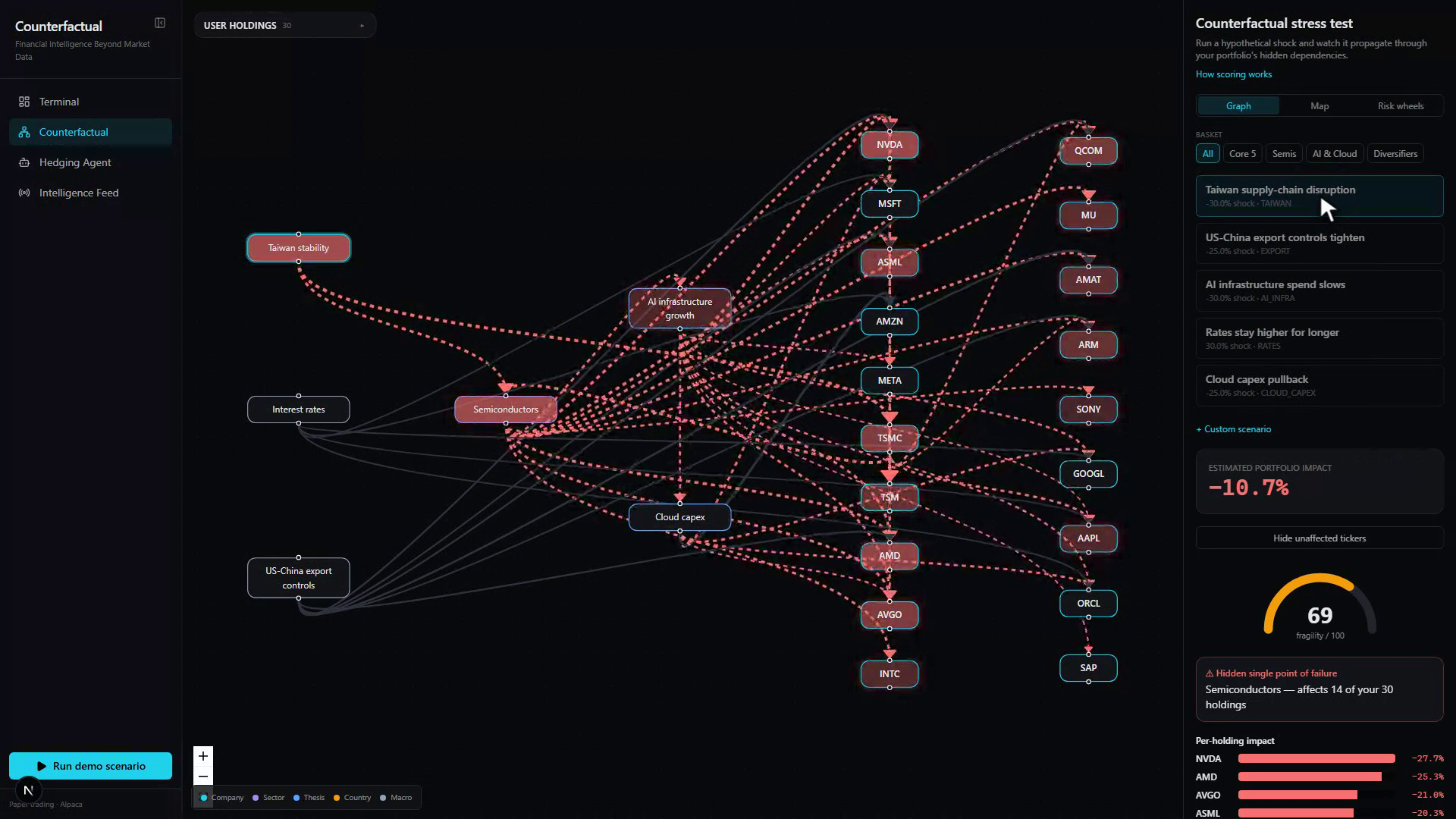Toggle the Company legend filter
This screenshot has height=819, width=1456.
click(x=221, y=798)
